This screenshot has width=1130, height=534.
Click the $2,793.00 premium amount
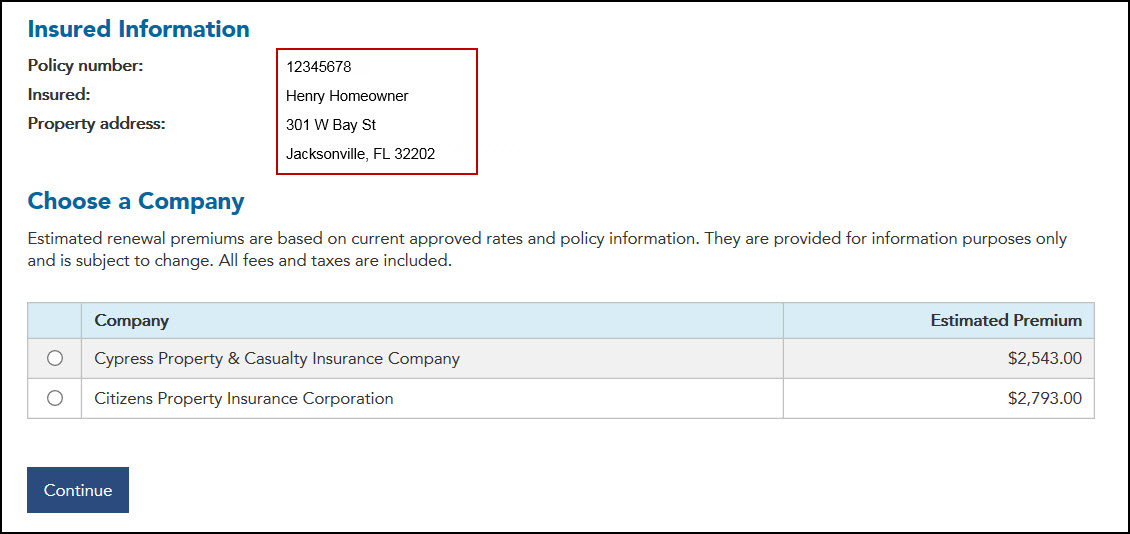[x=1044, y=398]
